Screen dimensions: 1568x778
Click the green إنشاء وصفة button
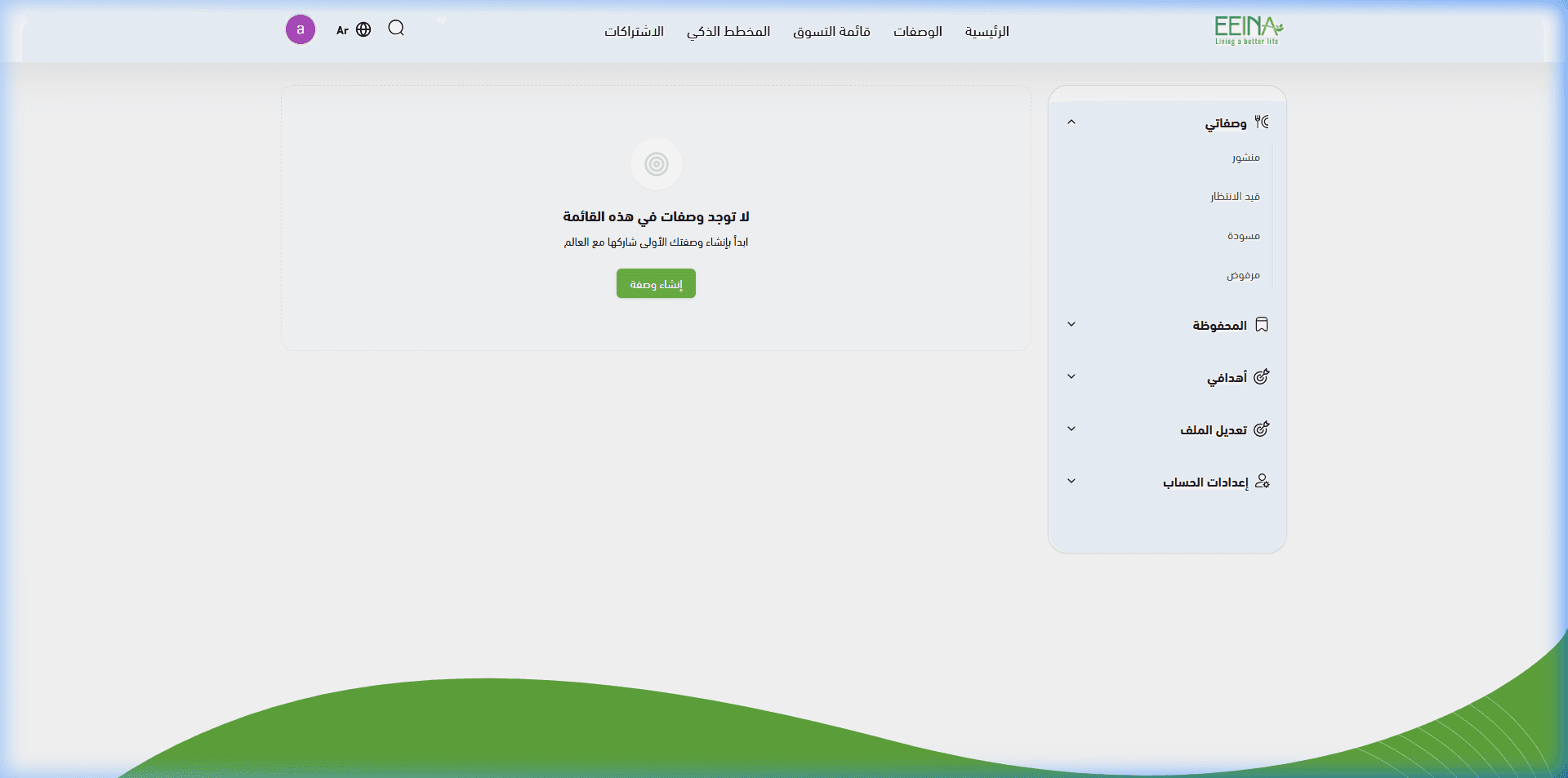[x=656, y=283]
